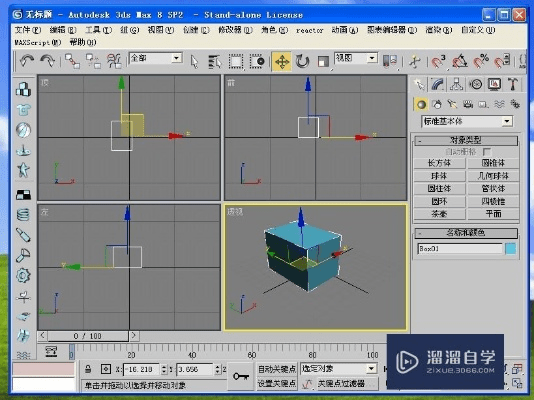534x400 pixels.
Task: Click reactor Create Motor gear icon
Action: click(x=23, y=275)
